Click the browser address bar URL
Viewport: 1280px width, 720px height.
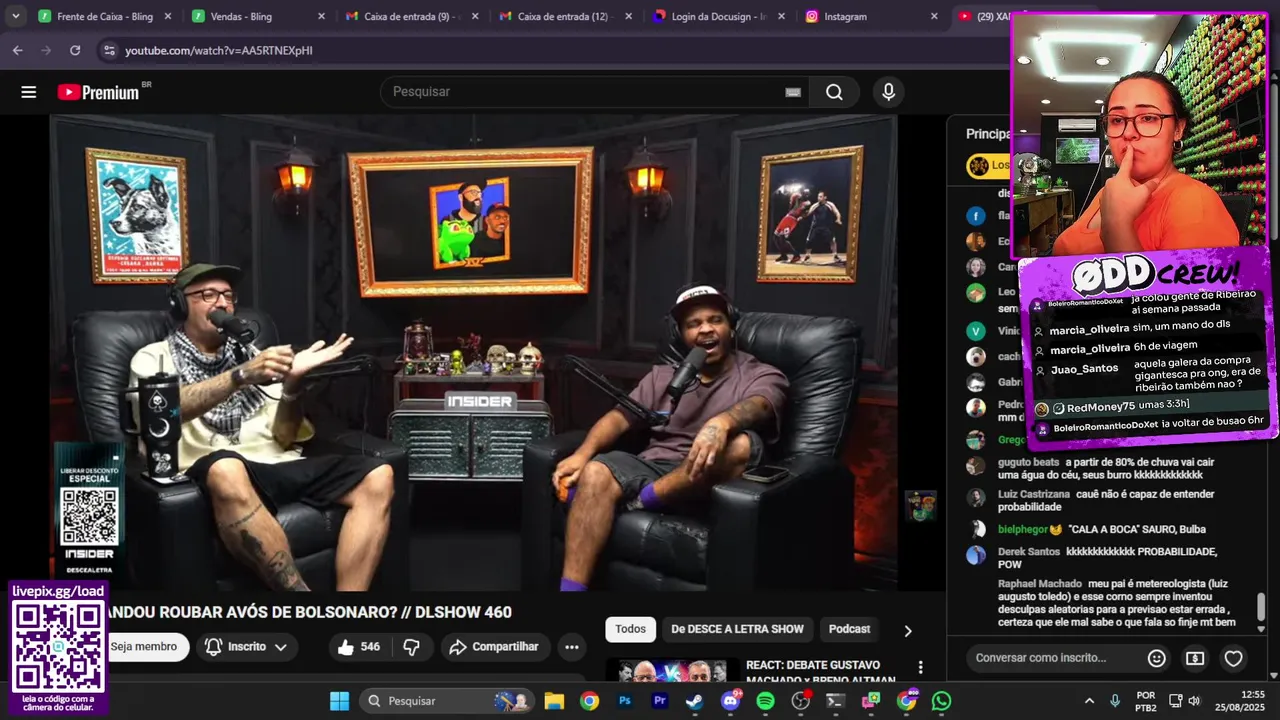pos(219,50)
